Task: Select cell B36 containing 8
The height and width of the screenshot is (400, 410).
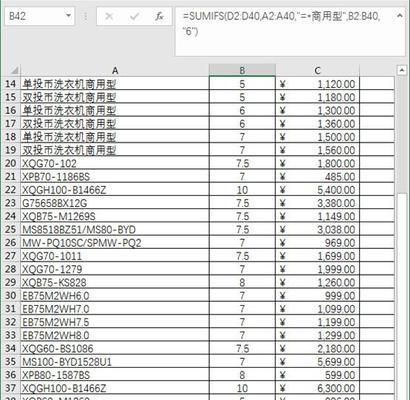Action: (242, 375)
